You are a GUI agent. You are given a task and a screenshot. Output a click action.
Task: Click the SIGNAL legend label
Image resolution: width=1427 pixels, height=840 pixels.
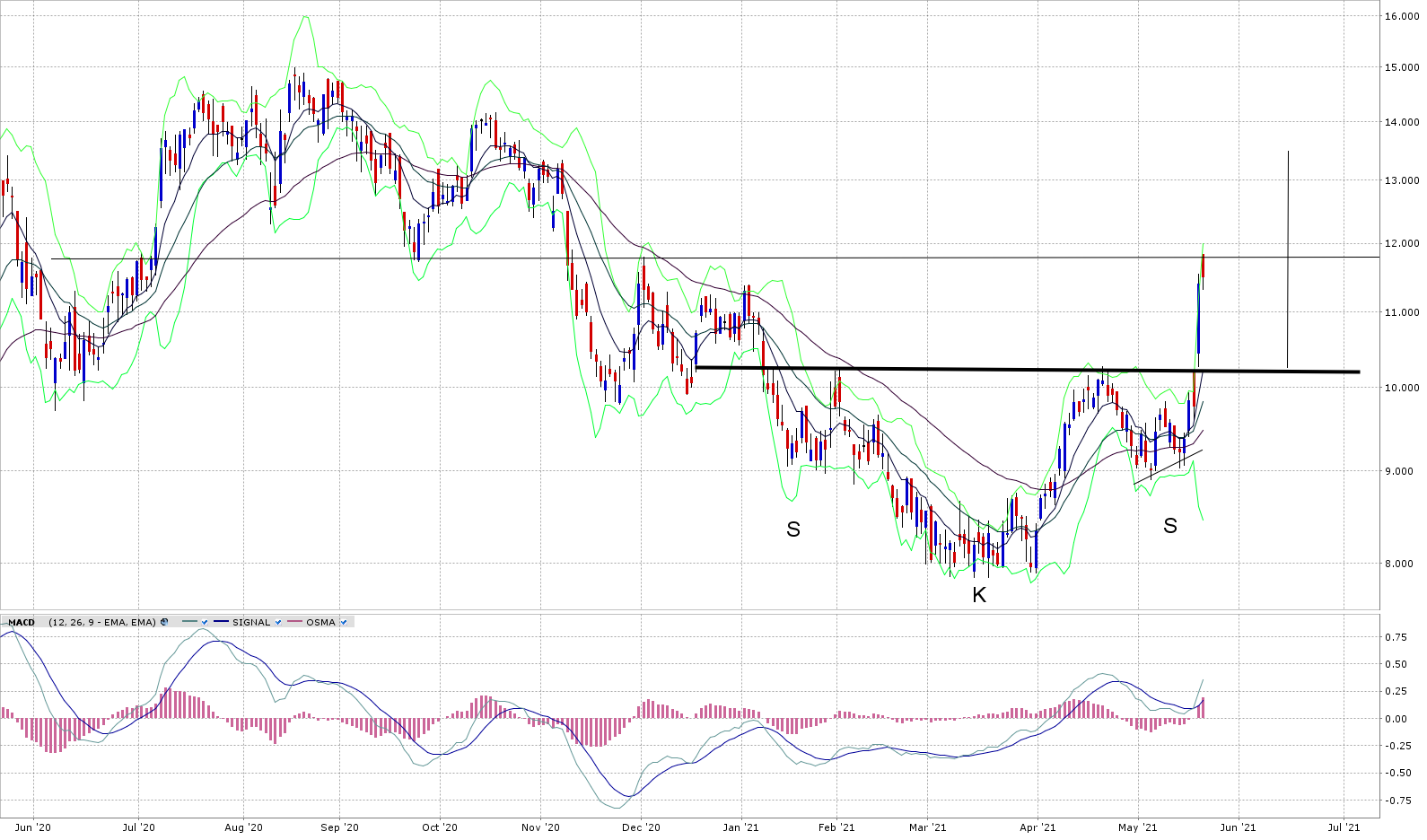point(251,622)
